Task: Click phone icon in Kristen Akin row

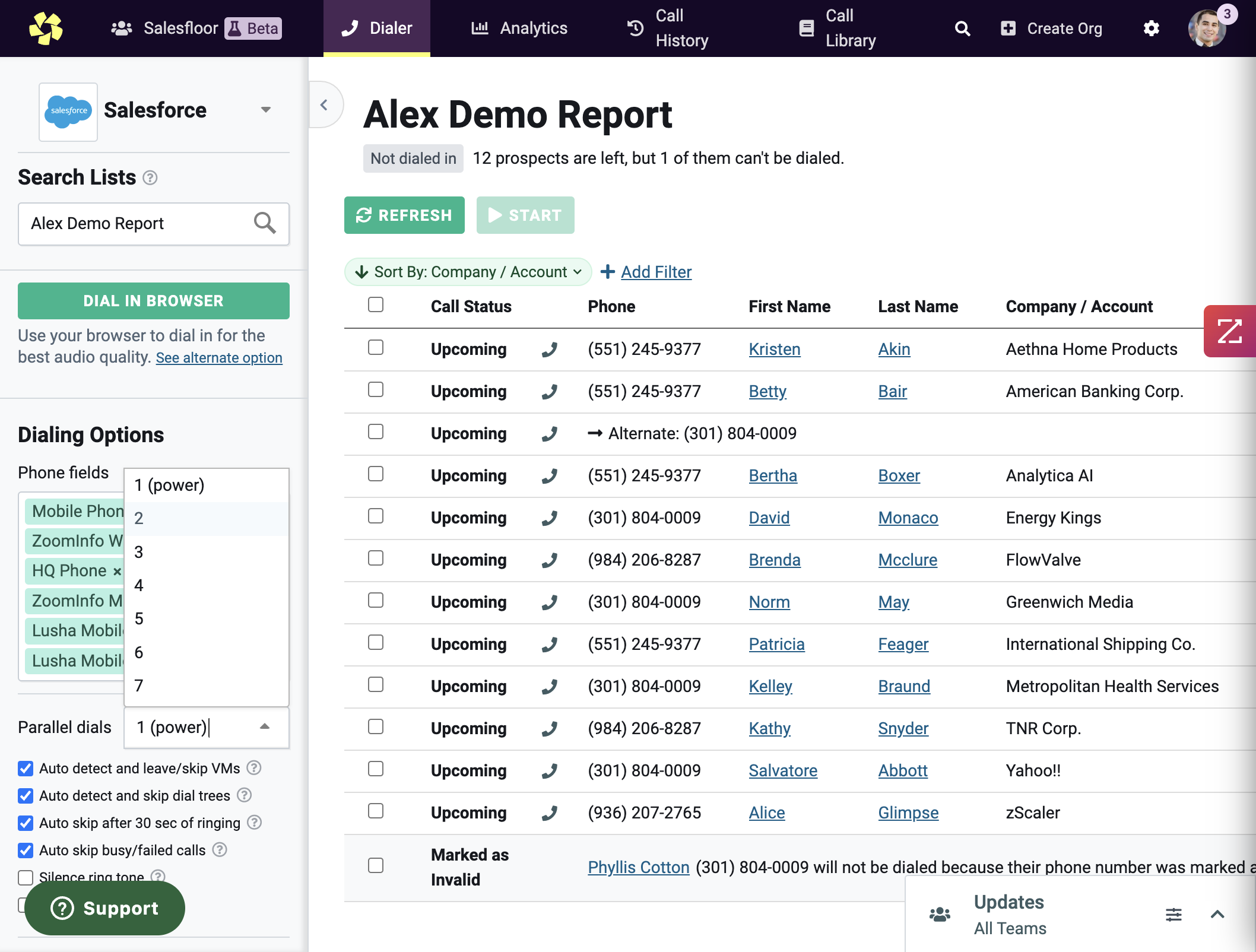Action: click(x=550, y=350)
